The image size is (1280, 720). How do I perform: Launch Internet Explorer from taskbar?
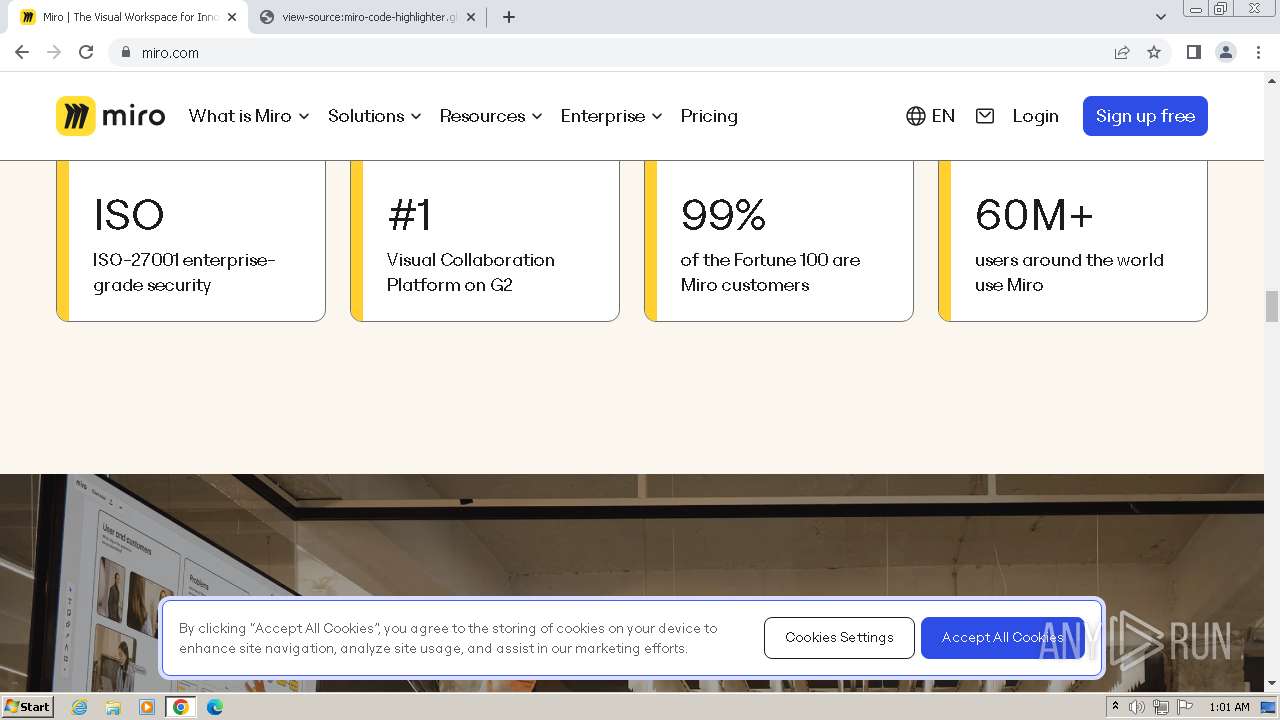click(x=80, y=707)
